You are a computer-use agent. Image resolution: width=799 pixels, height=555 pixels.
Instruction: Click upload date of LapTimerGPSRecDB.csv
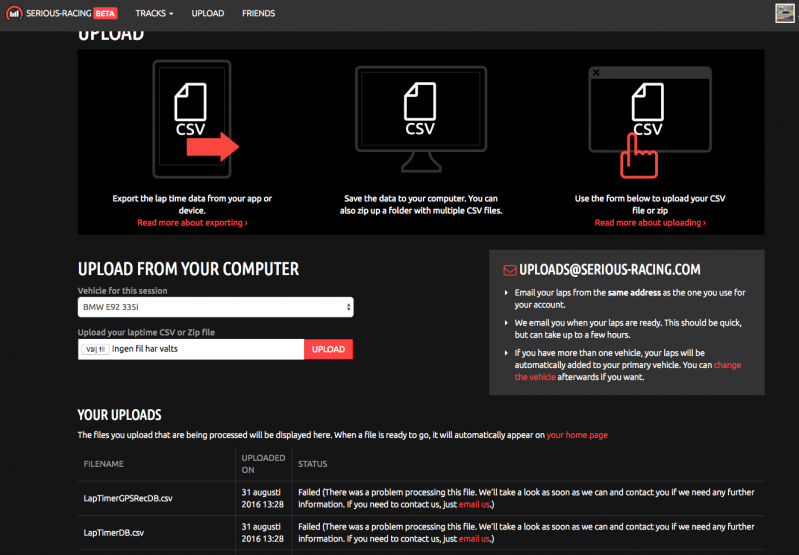262,498
